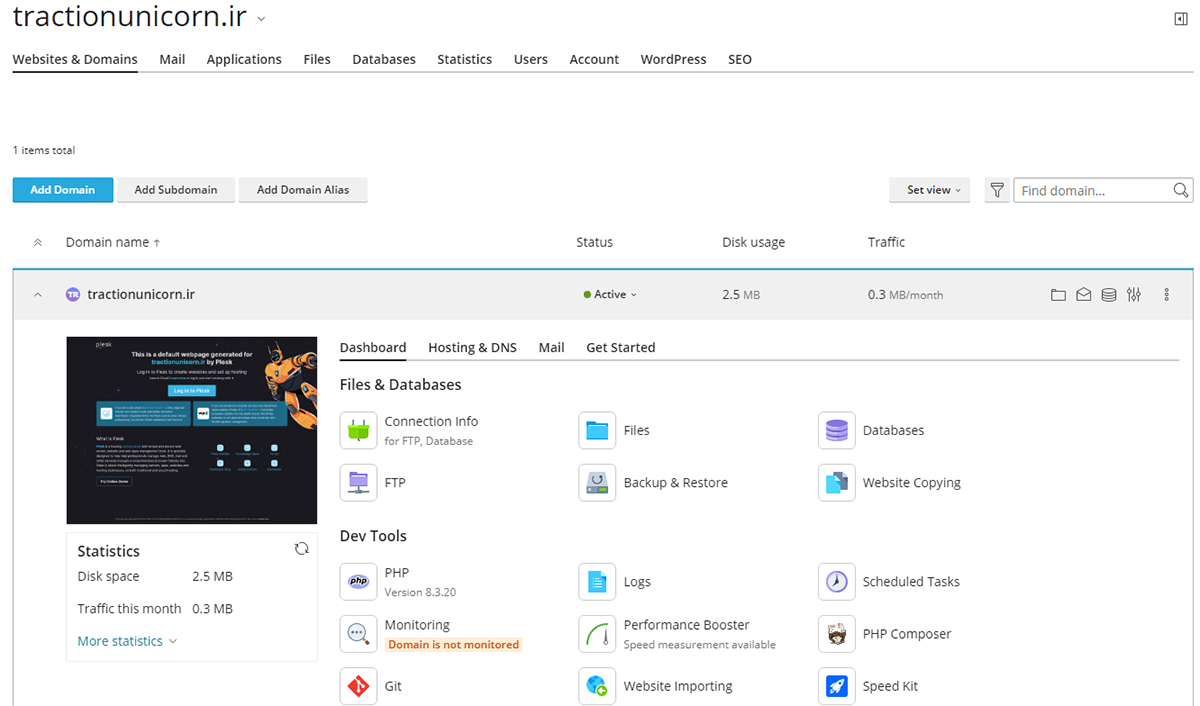1200x706 pixels.
Task: Open the Databases top navigation tab
Action: pyautogui.click(x=384, y=59)
